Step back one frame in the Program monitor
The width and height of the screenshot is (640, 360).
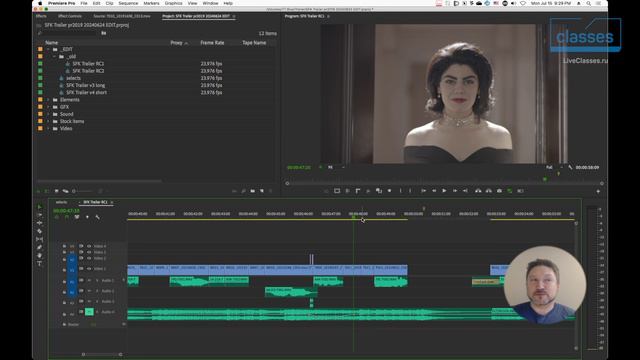[x=434, y=191]
